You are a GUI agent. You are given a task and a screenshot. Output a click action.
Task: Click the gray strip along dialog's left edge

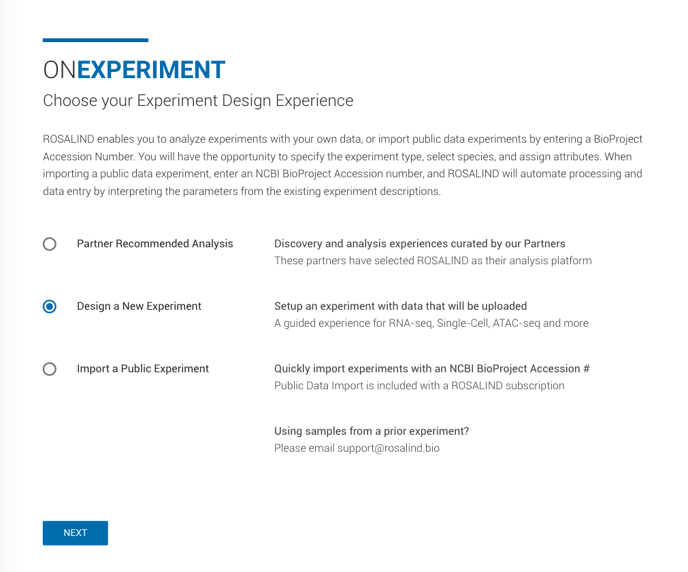pyautogui.click(x=4, y=286)
